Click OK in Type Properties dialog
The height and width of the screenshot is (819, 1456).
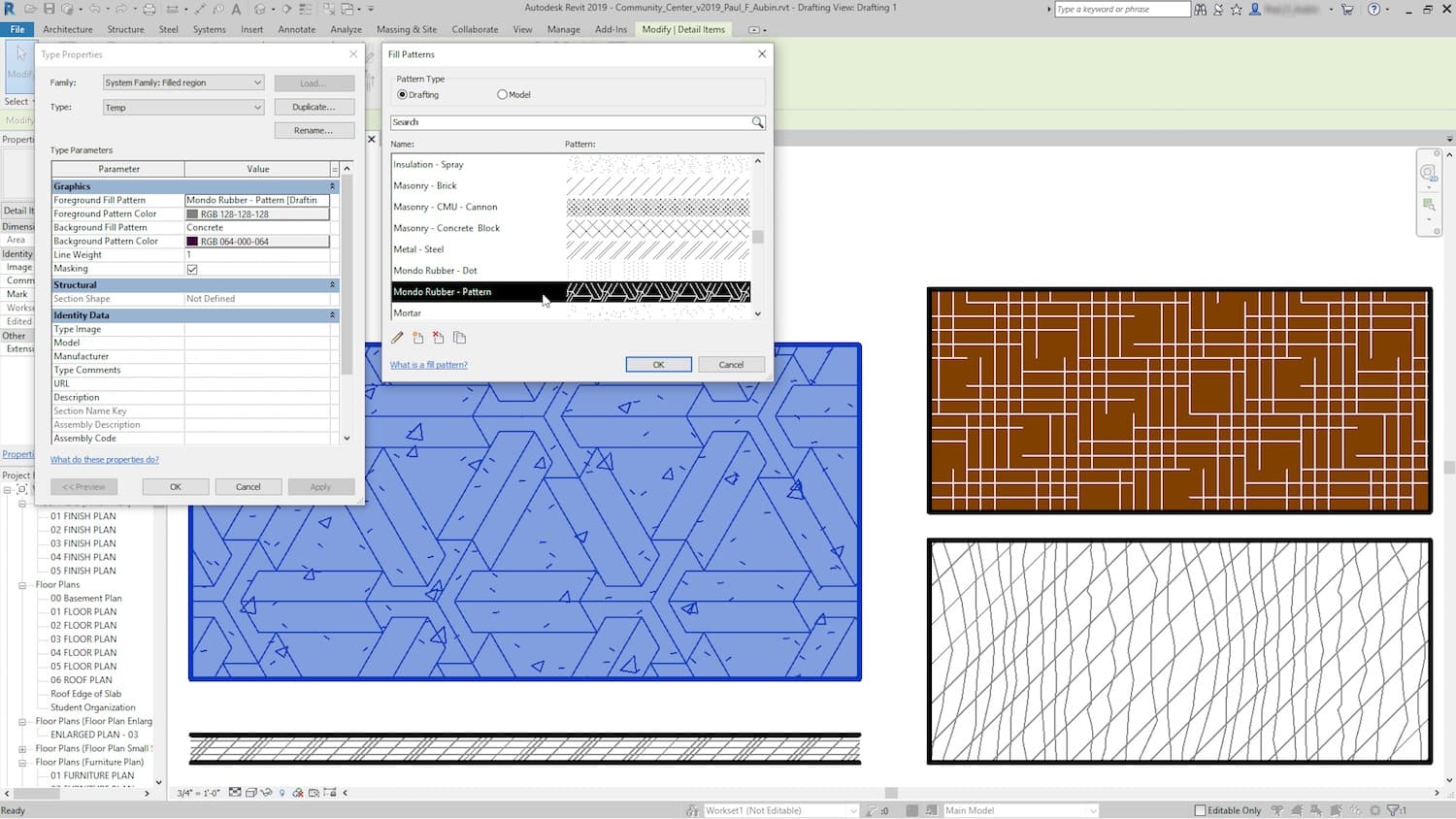[176, 487]
